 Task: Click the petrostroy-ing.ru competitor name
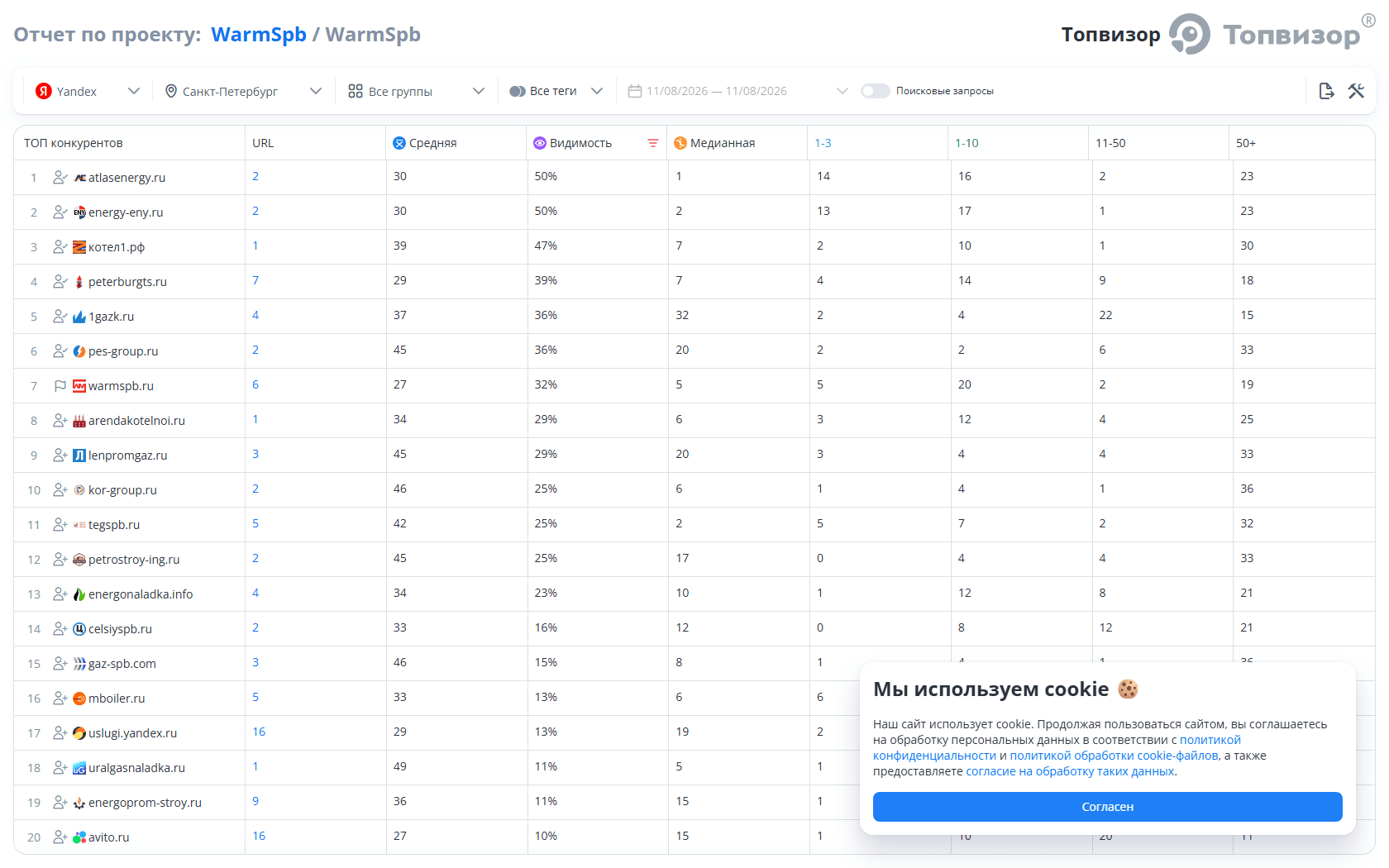[x=134, y=560]
